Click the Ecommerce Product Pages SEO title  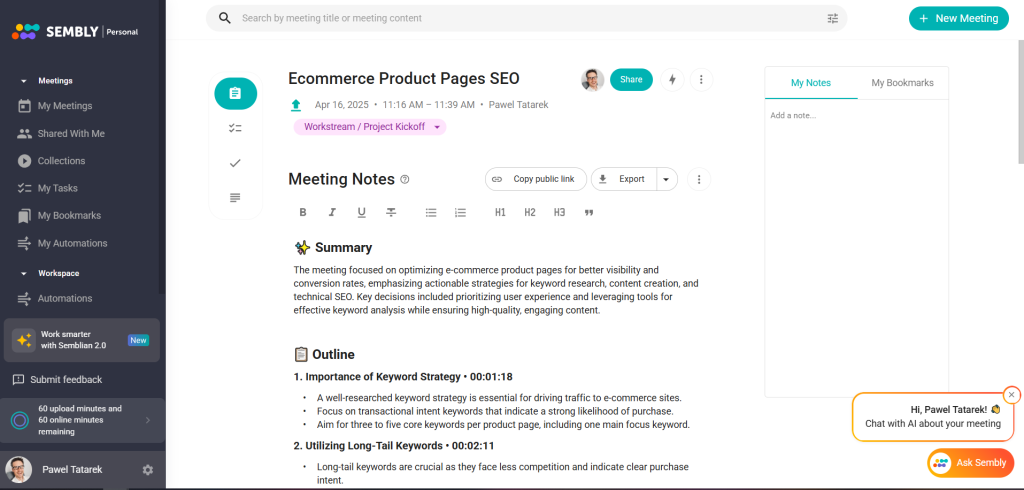pos(404,79)
